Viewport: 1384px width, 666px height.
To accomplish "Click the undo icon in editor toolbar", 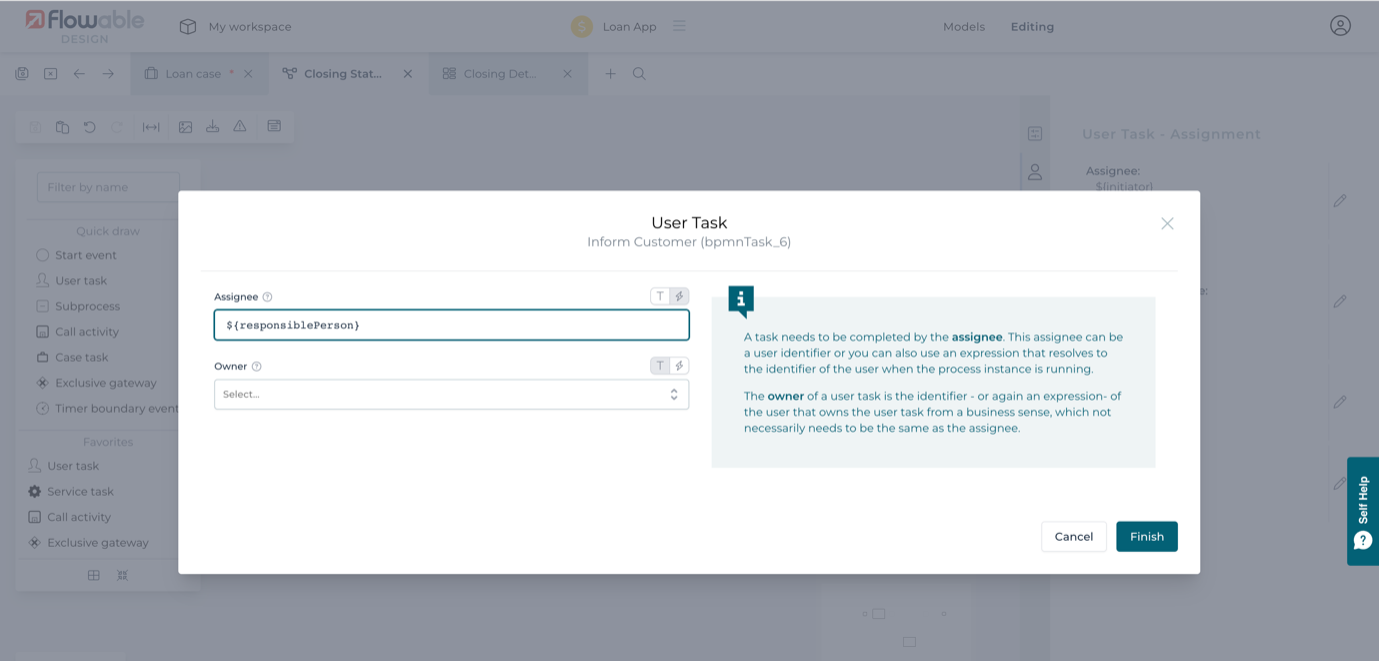I will [90, 127].
